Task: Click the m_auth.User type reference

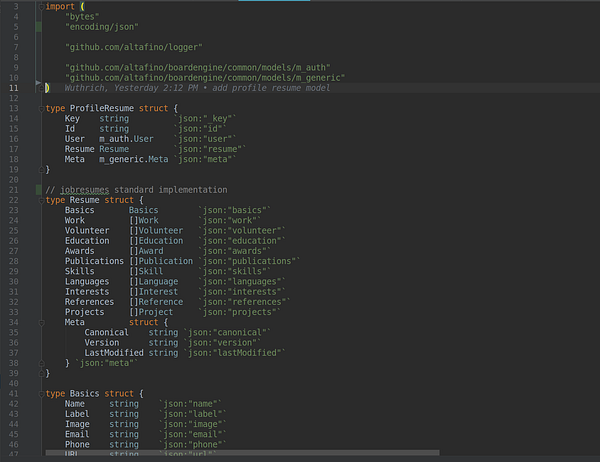Action: coord(126,138)
